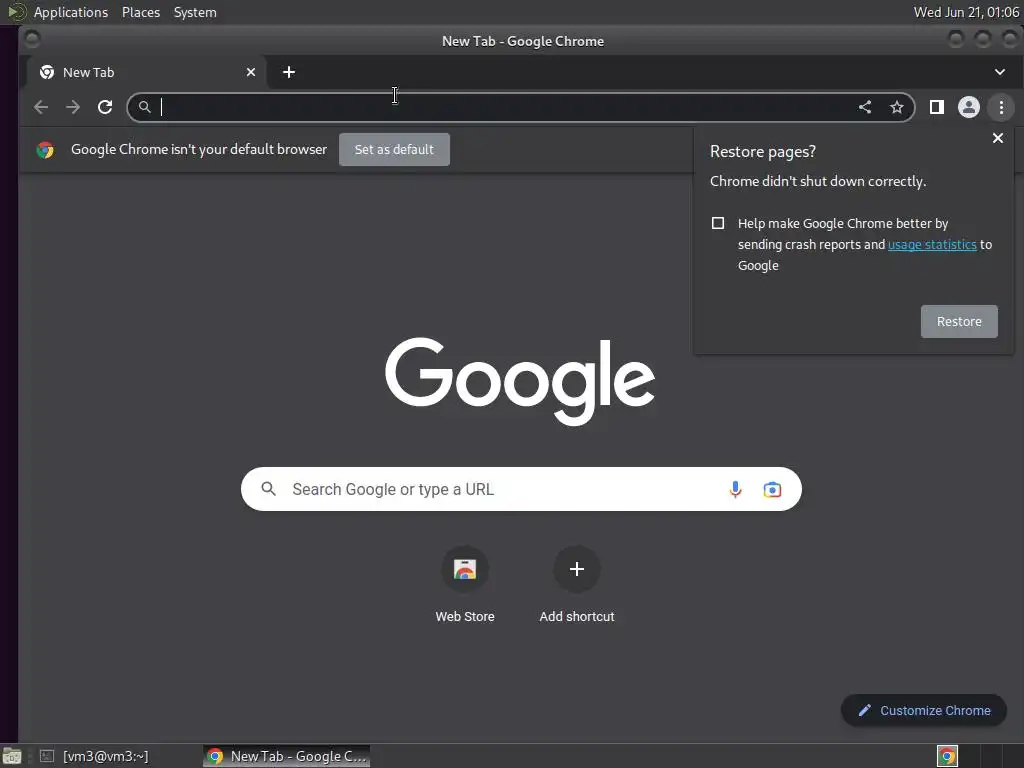
Task: Click the Add shortcut plus tile
Action: [x=577, y=569]
